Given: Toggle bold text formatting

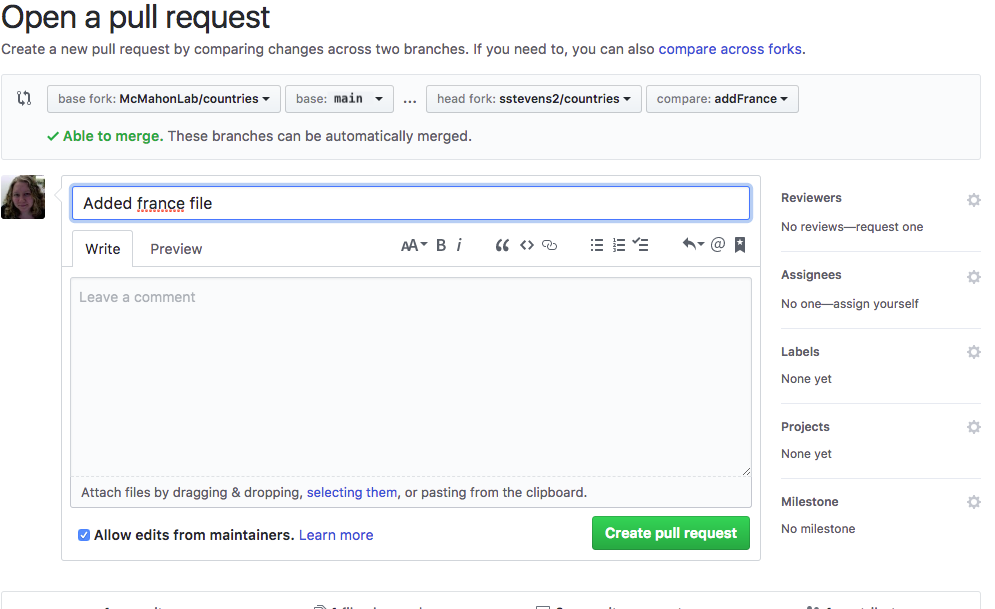Looking at the screenshot, I should [x=441, y=245].
